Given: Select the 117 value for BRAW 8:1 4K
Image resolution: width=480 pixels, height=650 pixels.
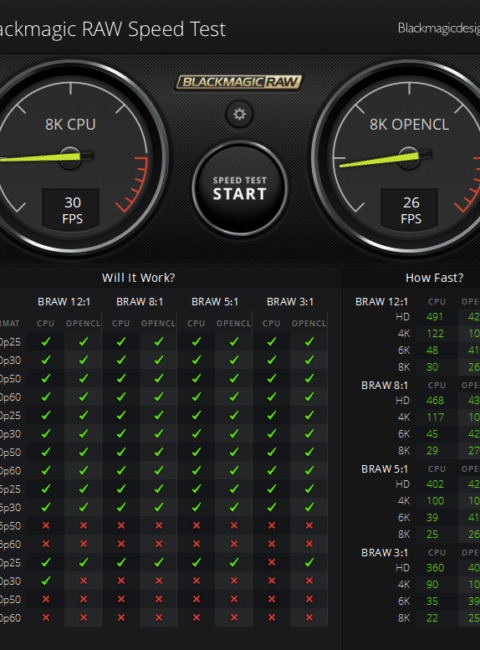Looking at the screenshot, I should pos(435,417).
